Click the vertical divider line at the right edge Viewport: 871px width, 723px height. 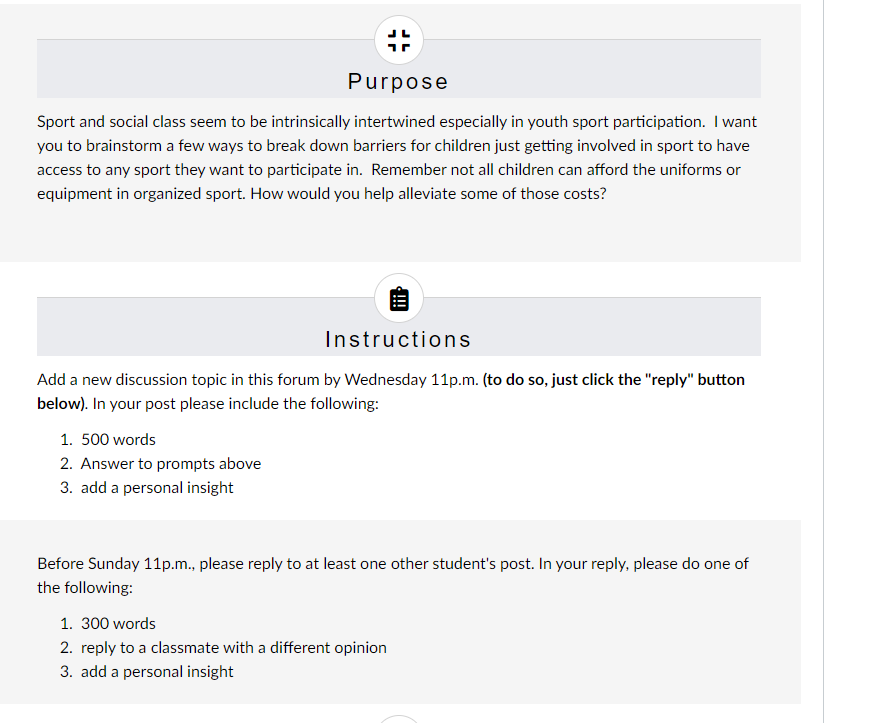click(x=823, y=362)
